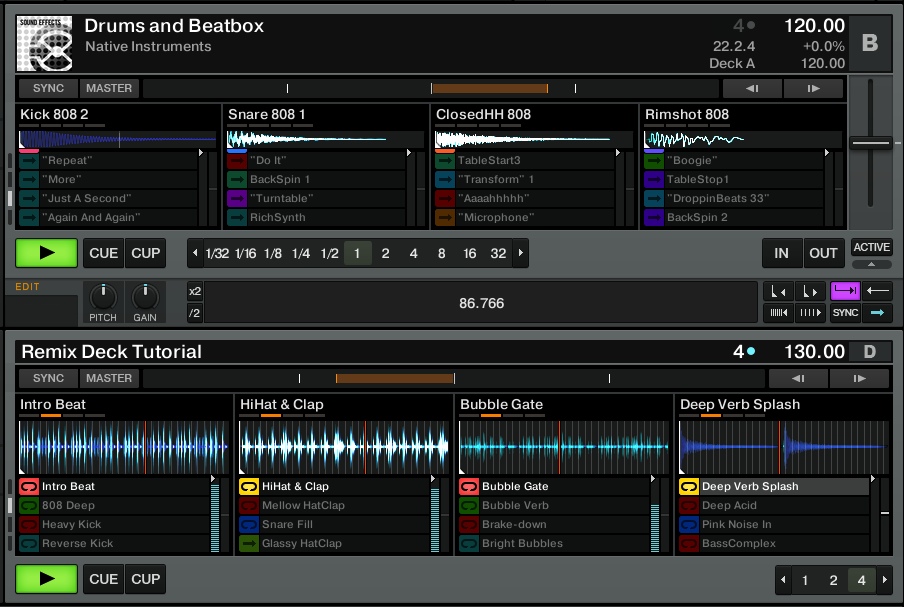This screenshot has height=607, width=904.
Task: Open the EDIT panel tab
Action: pyautogui.click(x=28, y=286)
